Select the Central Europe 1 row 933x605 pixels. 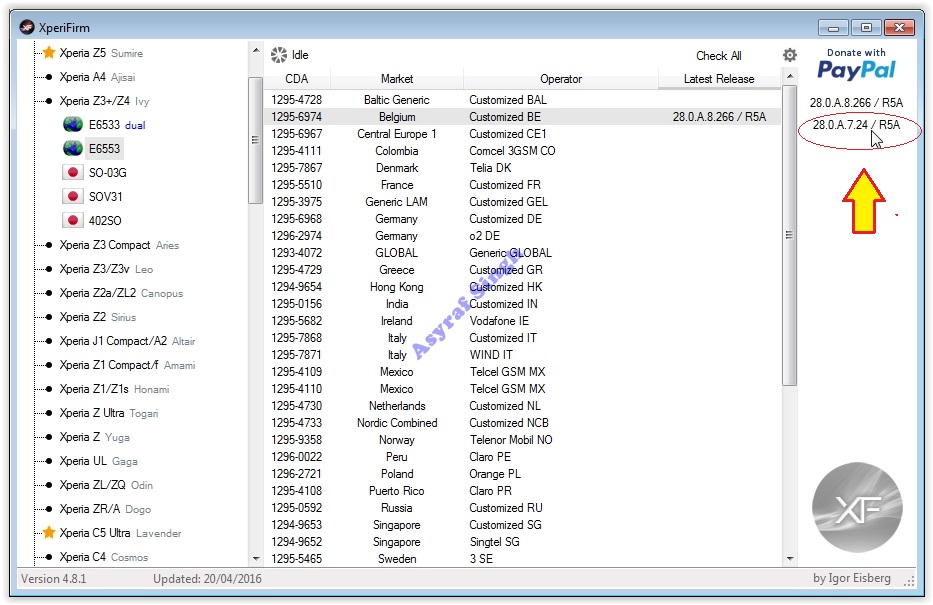click(522, 134)
